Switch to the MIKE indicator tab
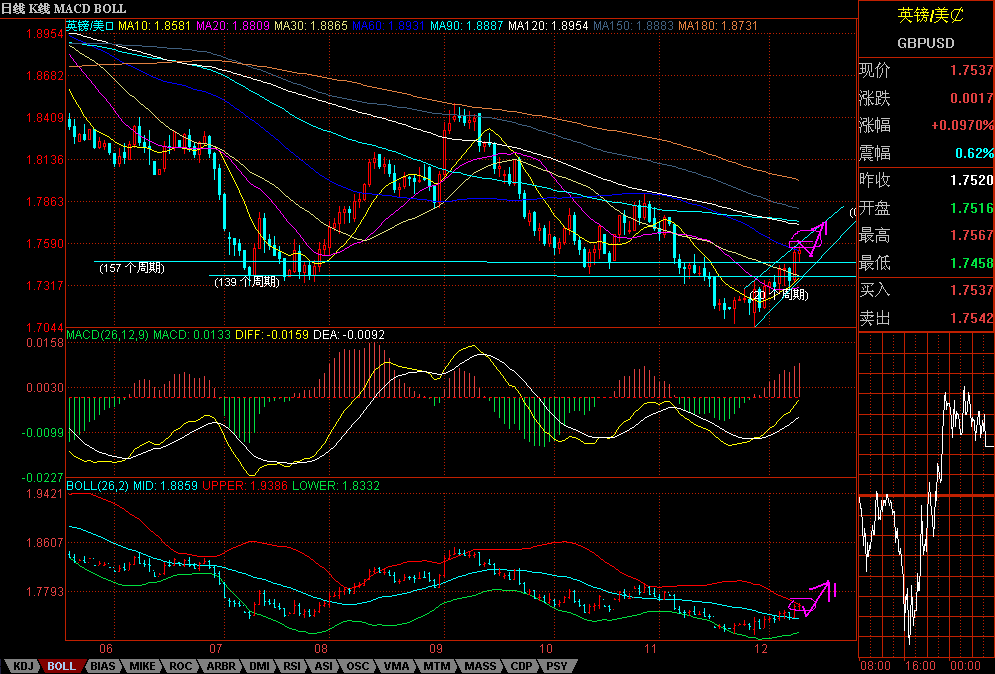 pyautogui.click(x=142, y=666)
